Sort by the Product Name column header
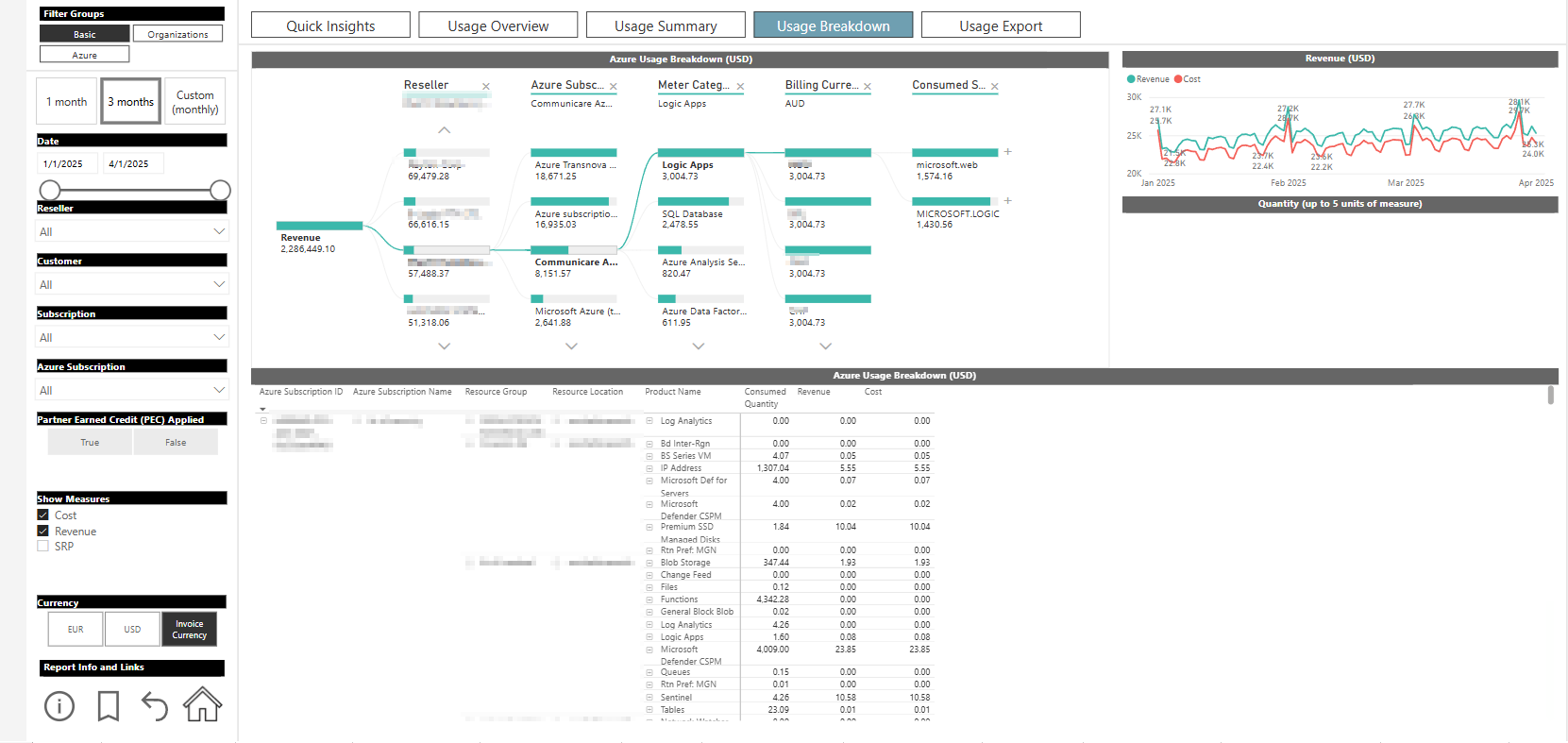The image size is (1568, 743). point(673,392)
